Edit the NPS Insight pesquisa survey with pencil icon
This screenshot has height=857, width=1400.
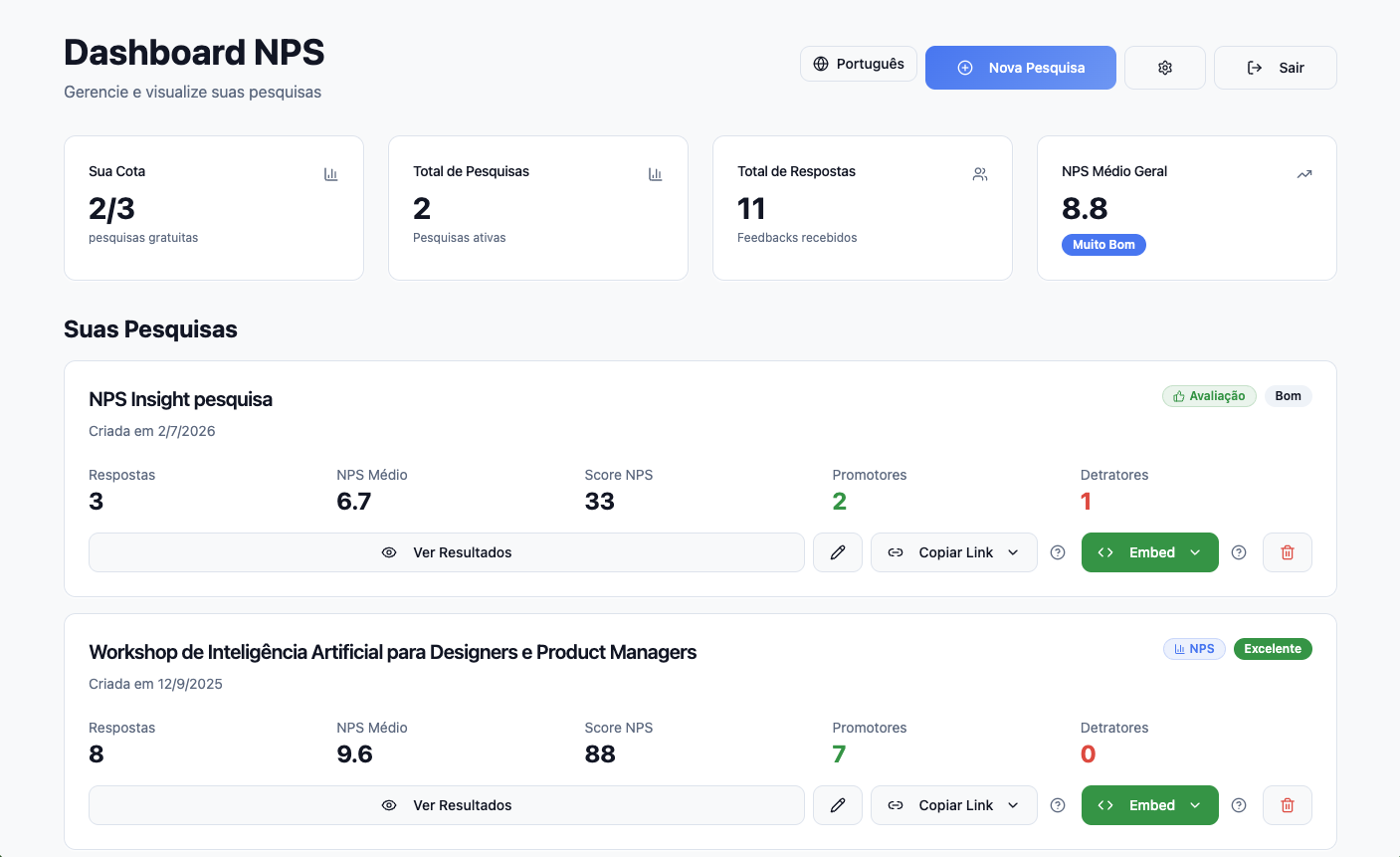pos(838,552)
